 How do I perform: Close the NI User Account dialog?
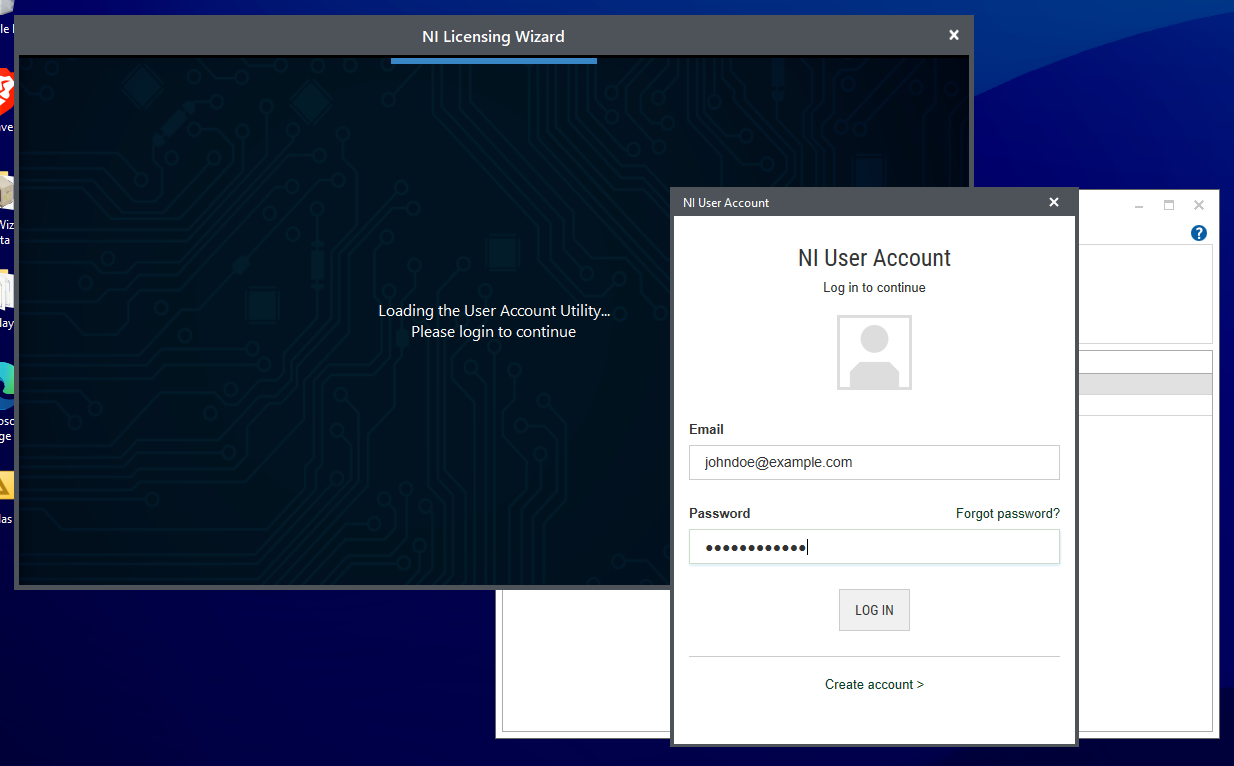coord(1053,202)
